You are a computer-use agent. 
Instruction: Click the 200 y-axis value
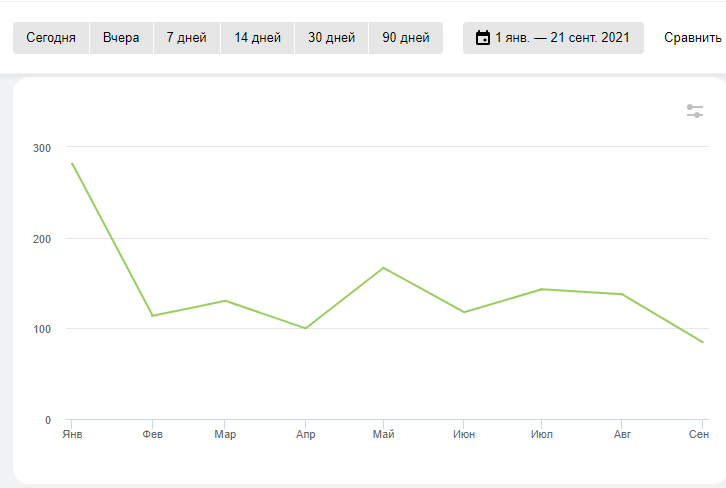click(42, 239)
